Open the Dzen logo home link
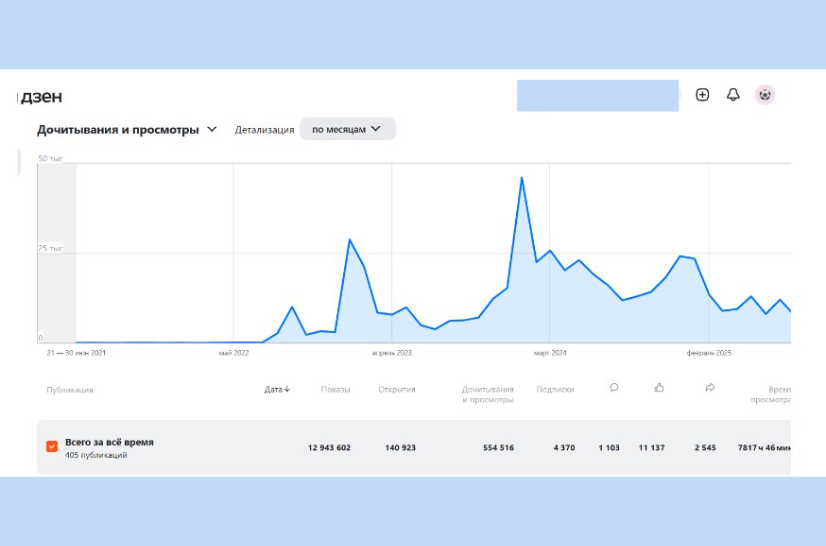 click(40, 96)
